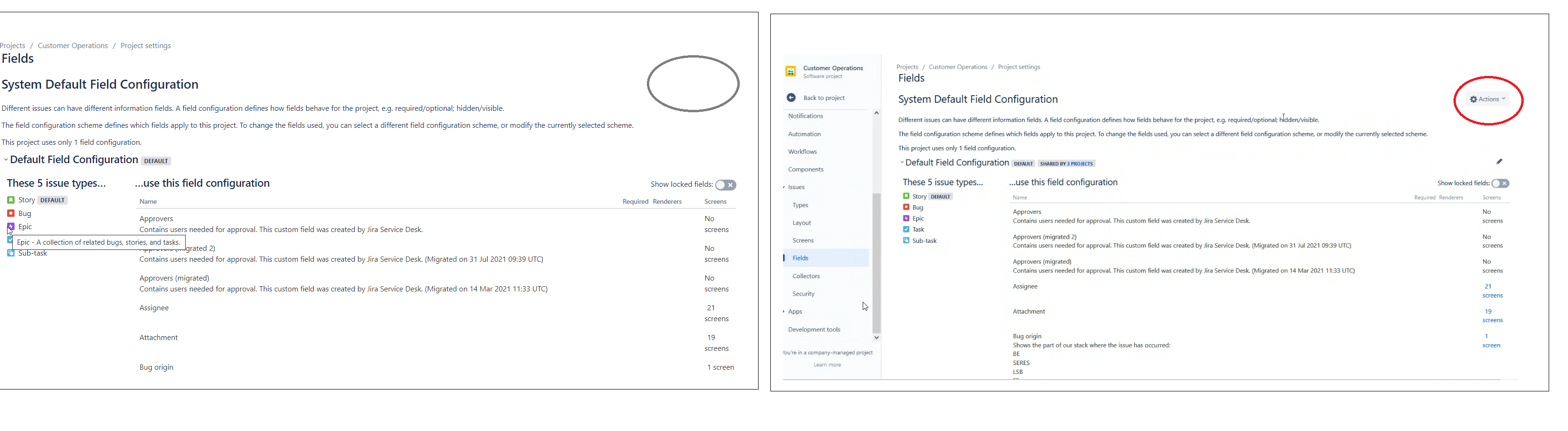This screenshot has width=1568, height=431.
Task: Click Customer Operations breadcrumb in left screenshot
Action: point(73,46)
